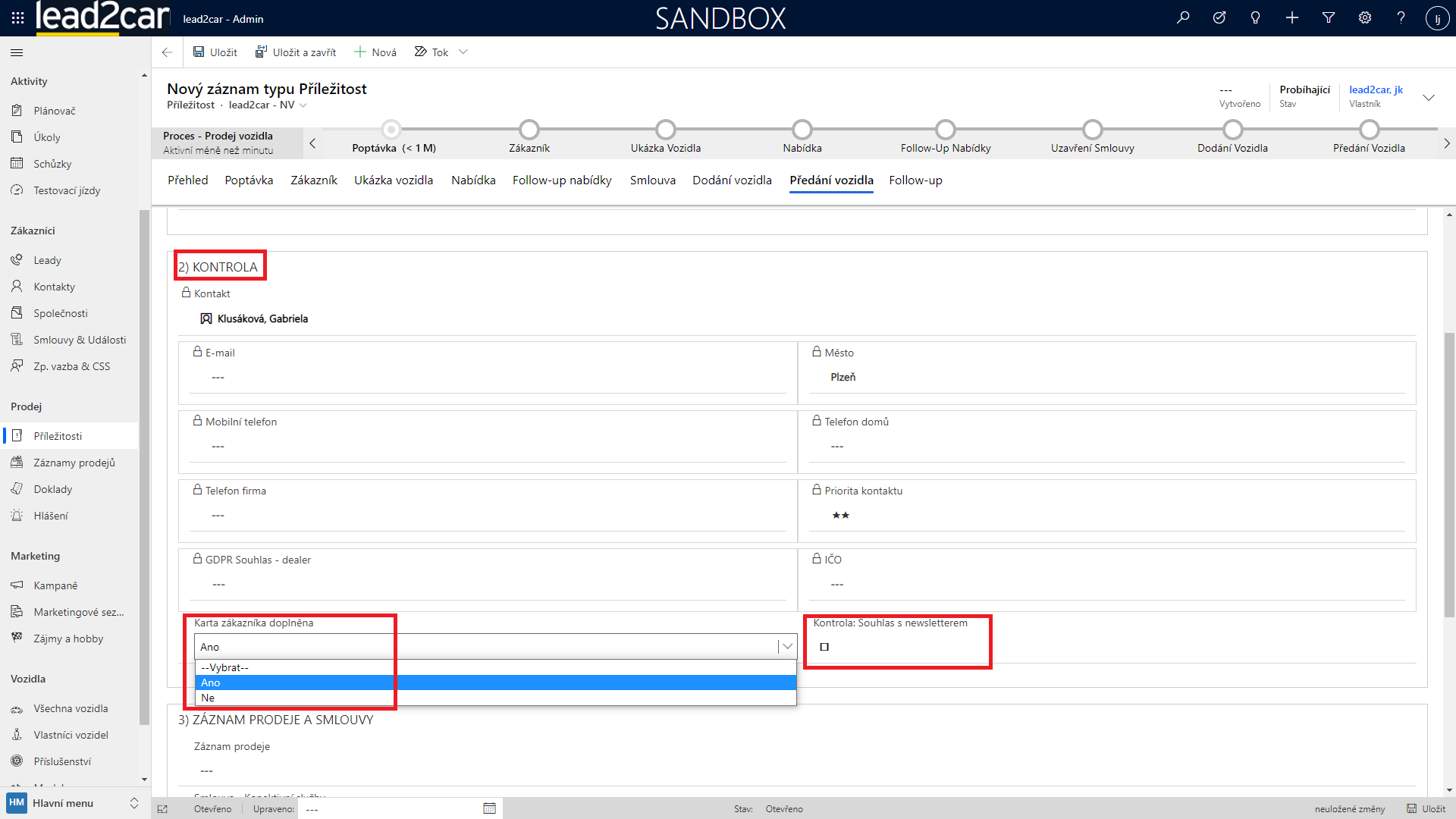Expand the Tok menu chevron
The image size is (1456, 819).
click(463, 52)
